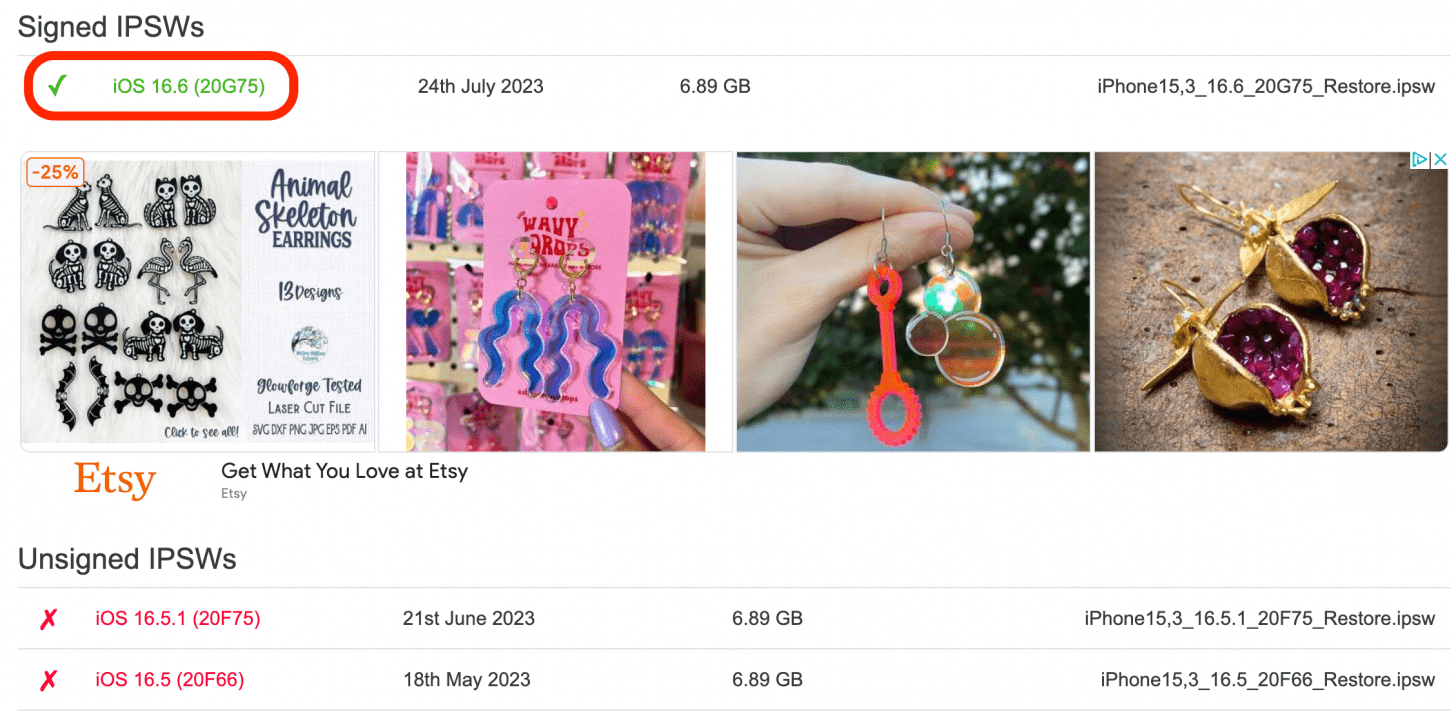Click the 'Get What You Love at Etsy' headline
This screenshot has width=1456, height=712.
344,471
